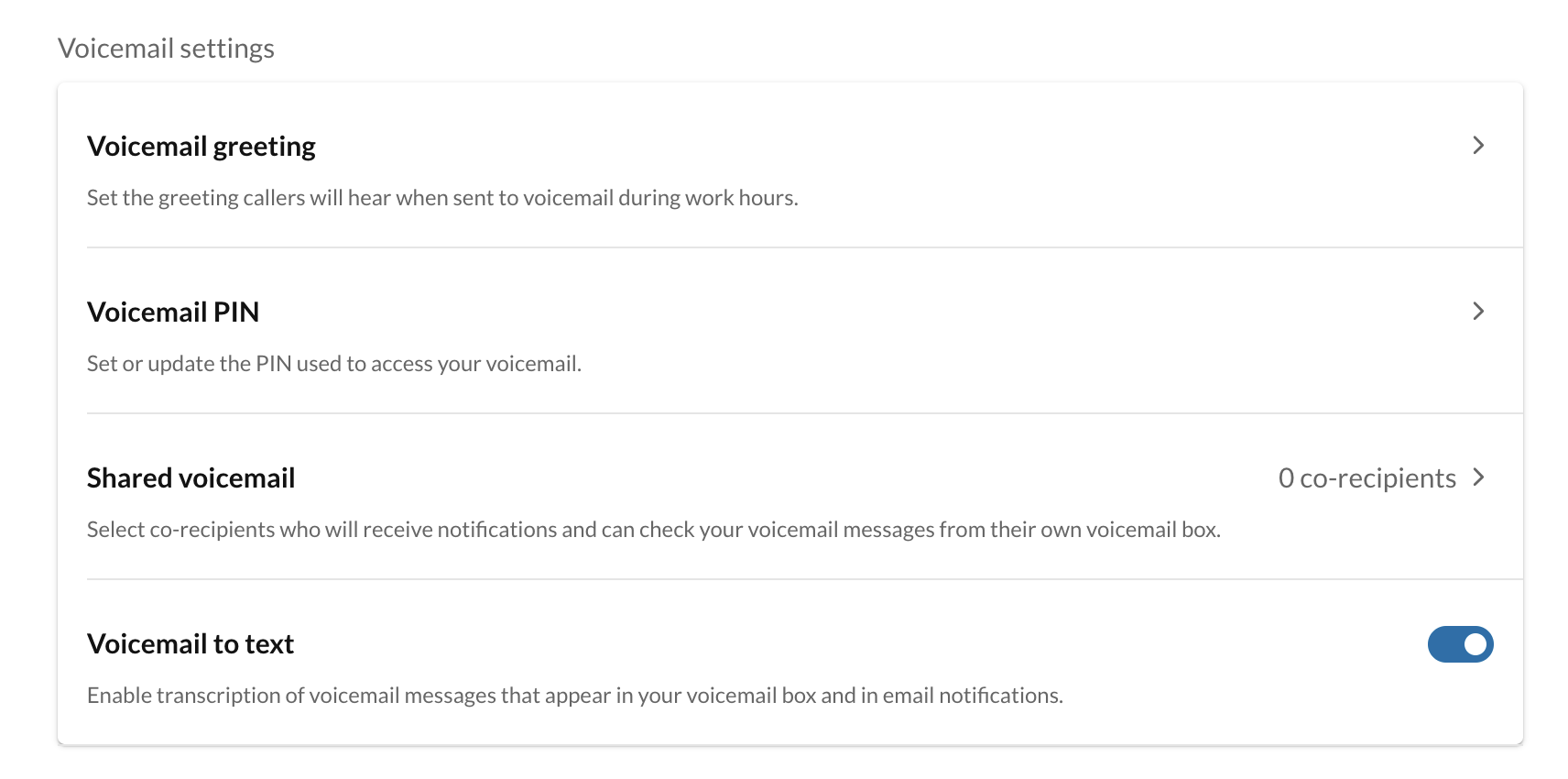Click the 'Set or update the PIN' description
Image resolution: width=1568 pixels, height=779 pixels.
[333, 364]
